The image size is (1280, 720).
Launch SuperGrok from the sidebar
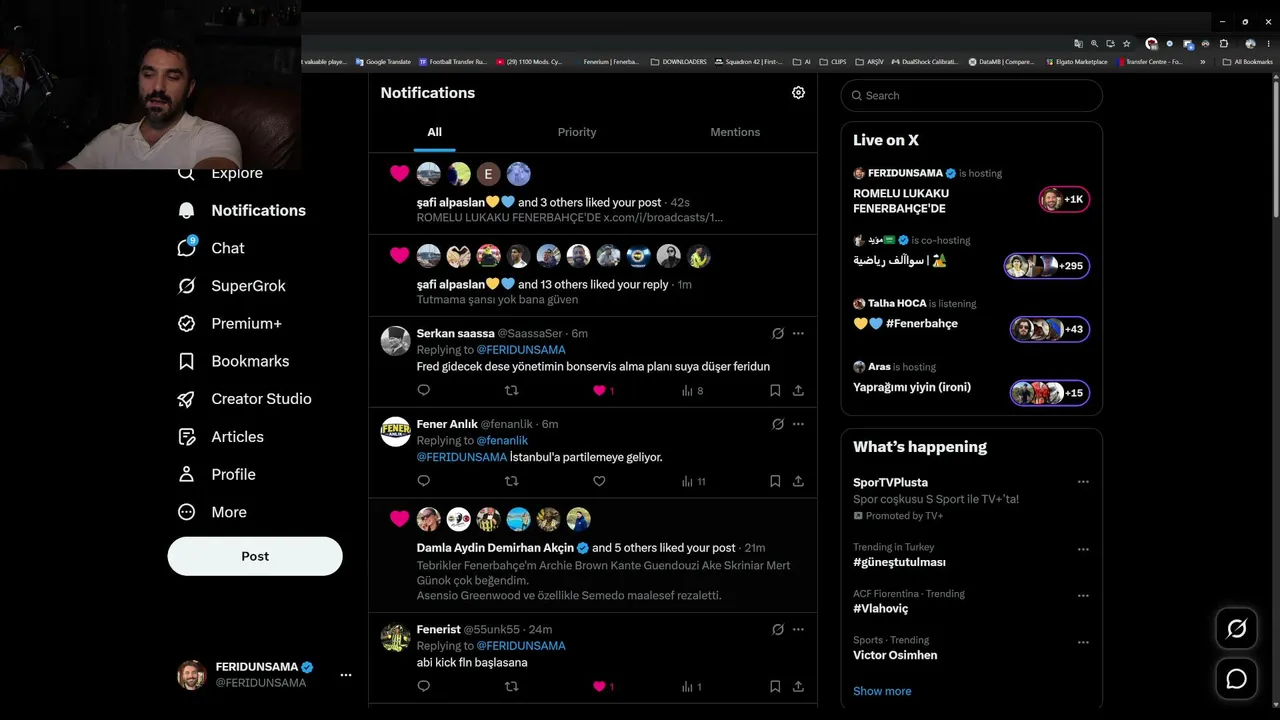coord(231,286)
